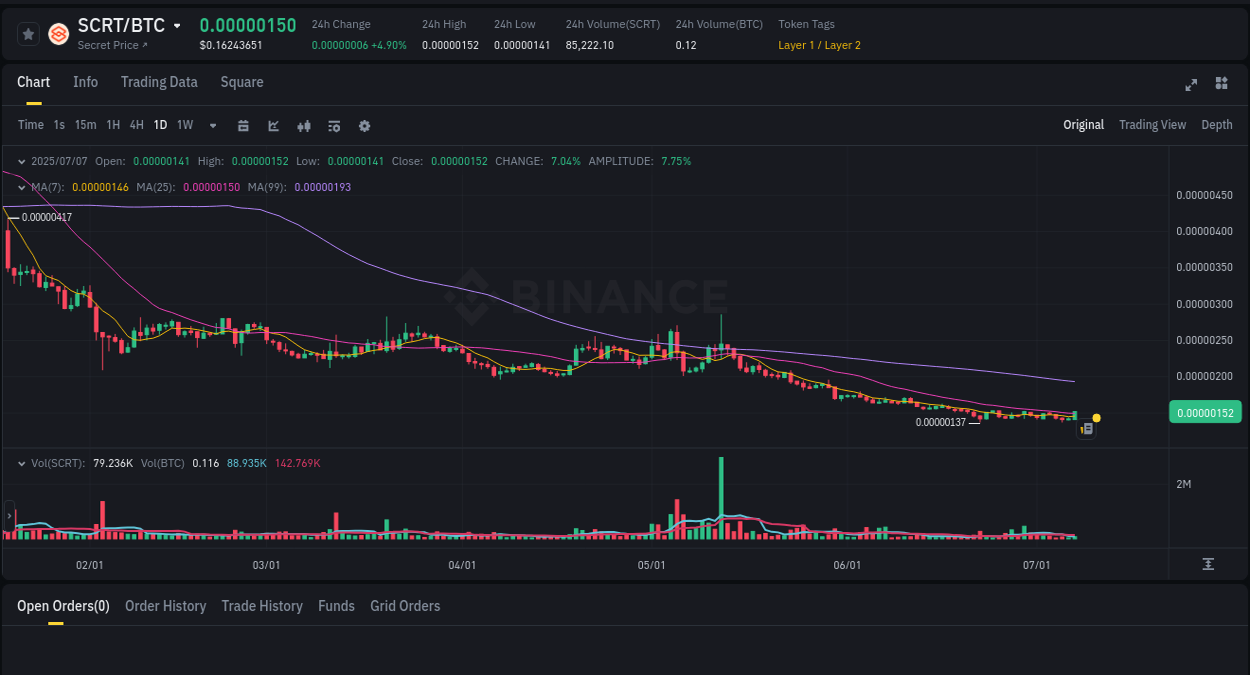The height and width of the screenshot is (675, 1250).
Task: Switch to the Trading Data tab
Action: pos(159,82)
